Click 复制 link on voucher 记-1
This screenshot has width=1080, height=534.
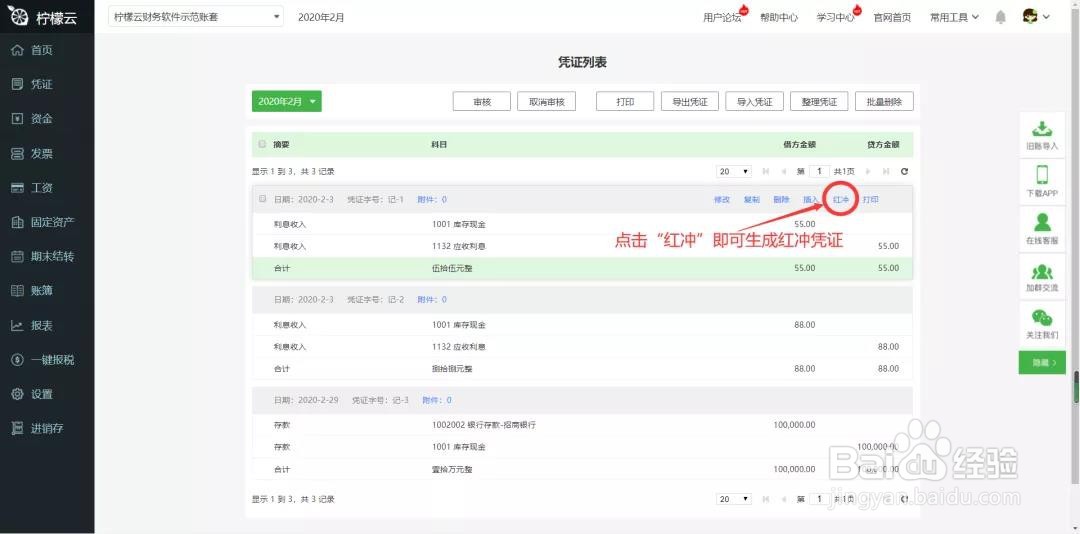coord(751,200)
